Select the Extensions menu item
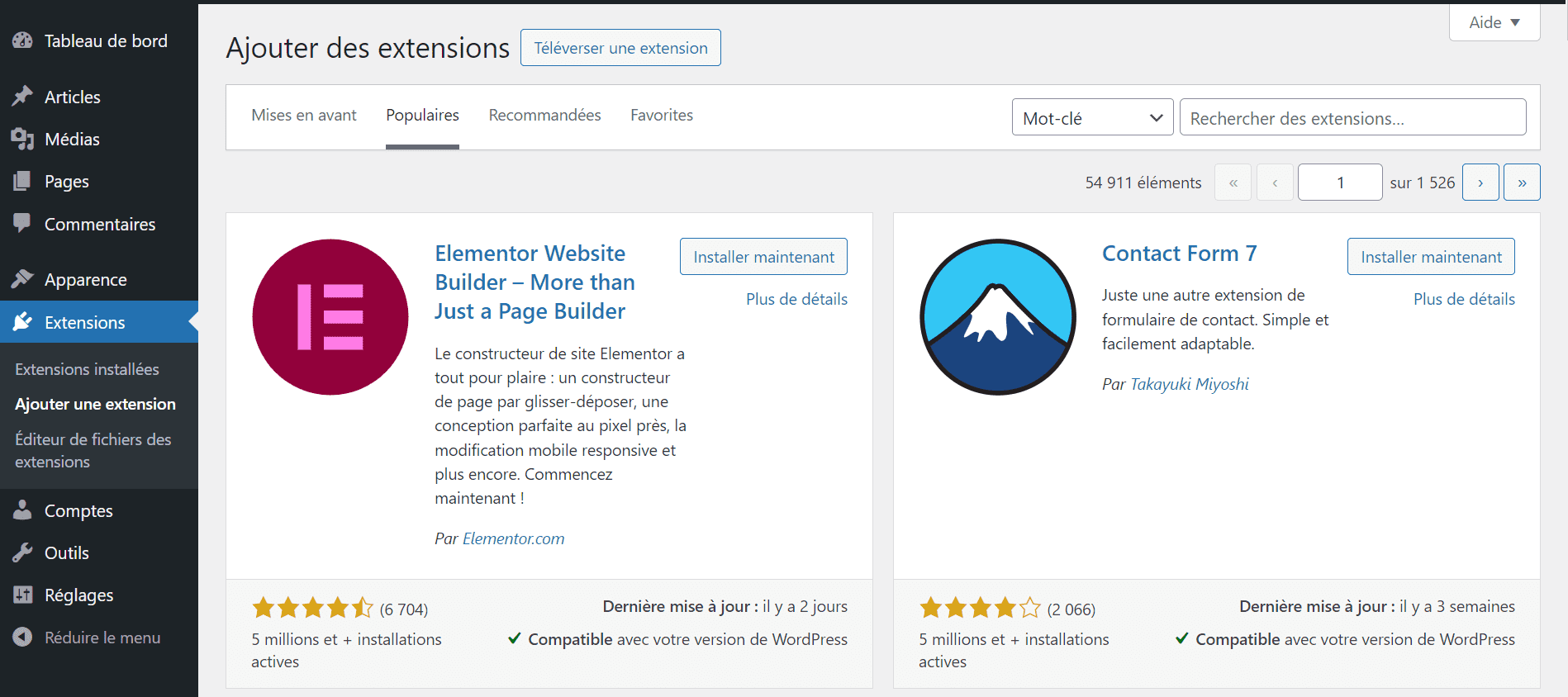Screen dimensions: 1568x697 tap(99, 322)
